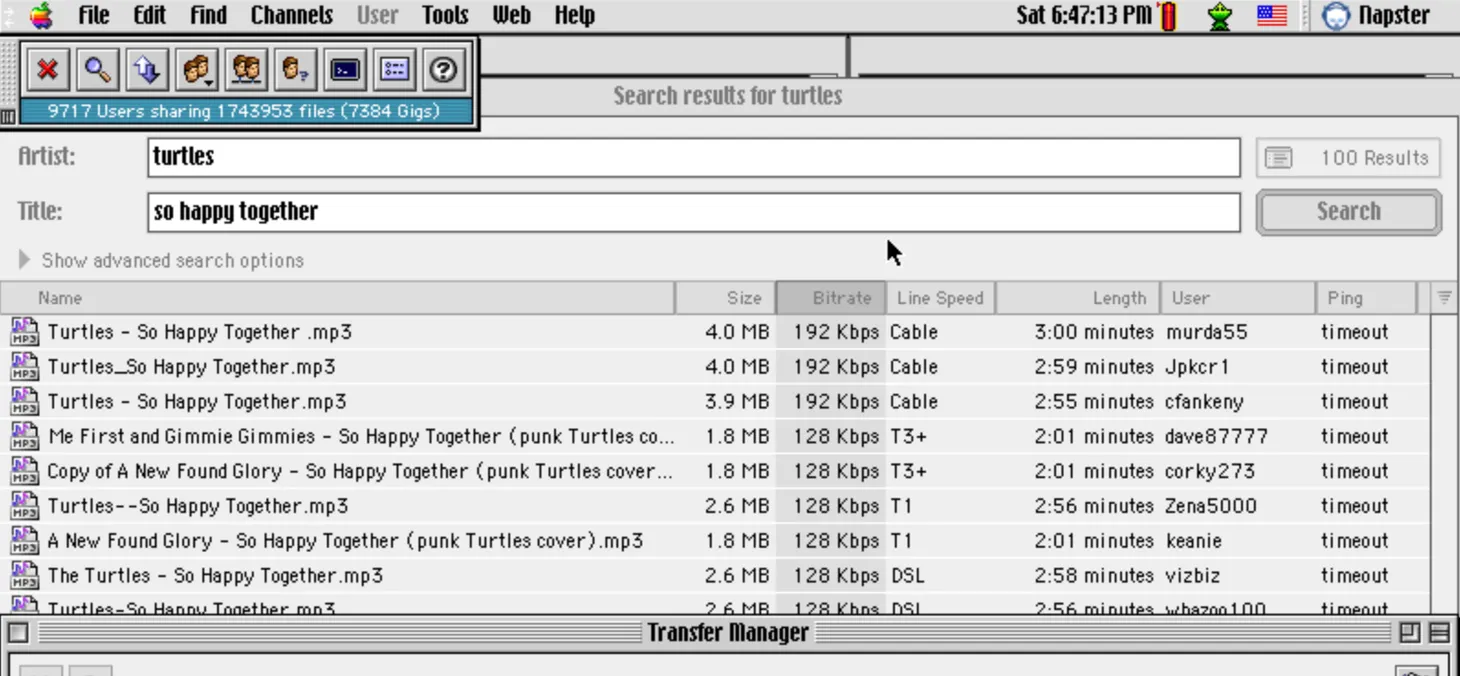Collapse Transfer Manager with windowshade box
Viewport: 1460px width, 676px height.
pos(1439,632)
